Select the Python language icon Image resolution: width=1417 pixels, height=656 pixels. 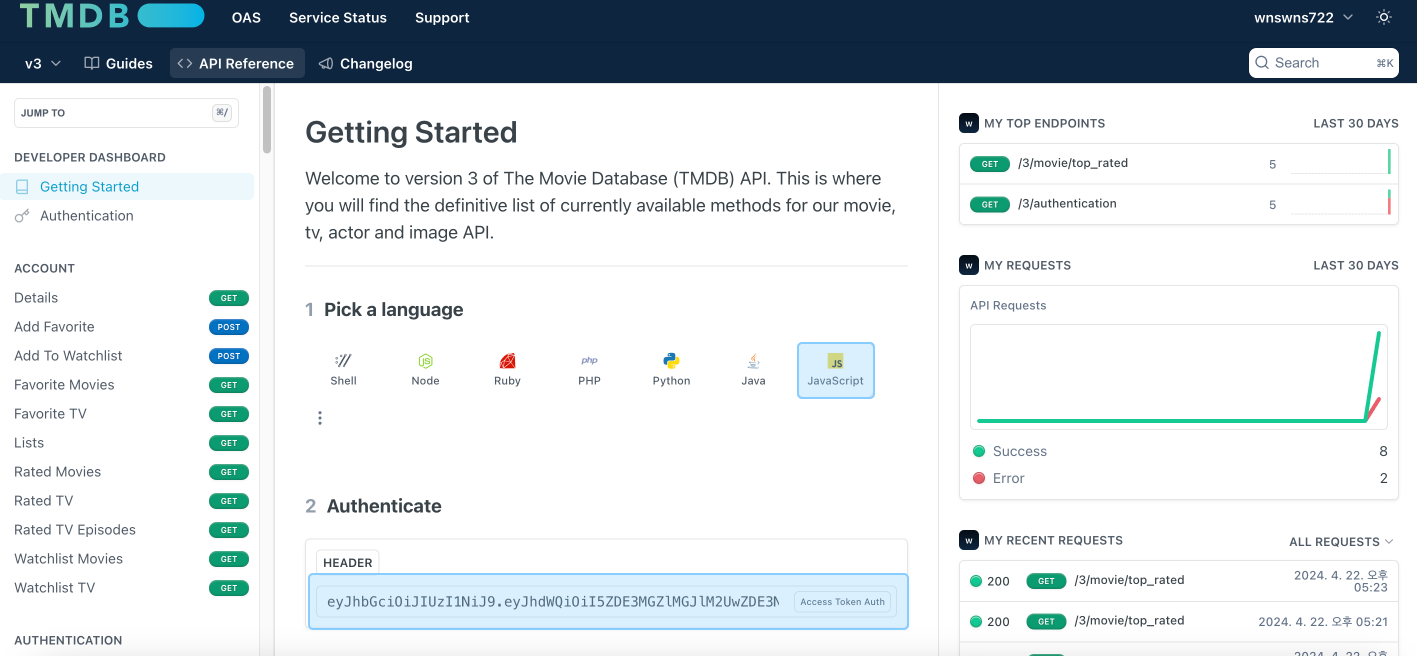[x=671, y=370]
